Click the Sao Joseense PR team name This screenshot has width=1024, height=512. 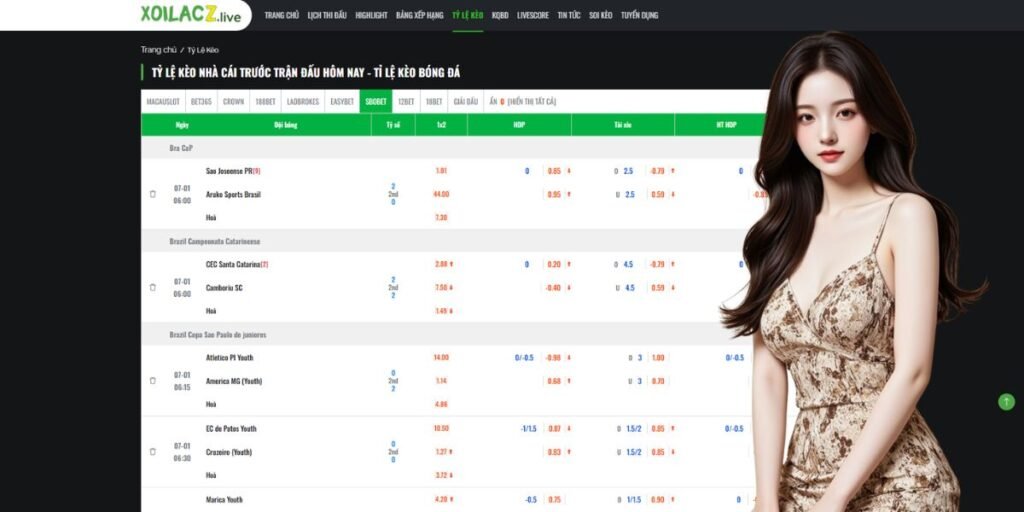tap(229, 171)
